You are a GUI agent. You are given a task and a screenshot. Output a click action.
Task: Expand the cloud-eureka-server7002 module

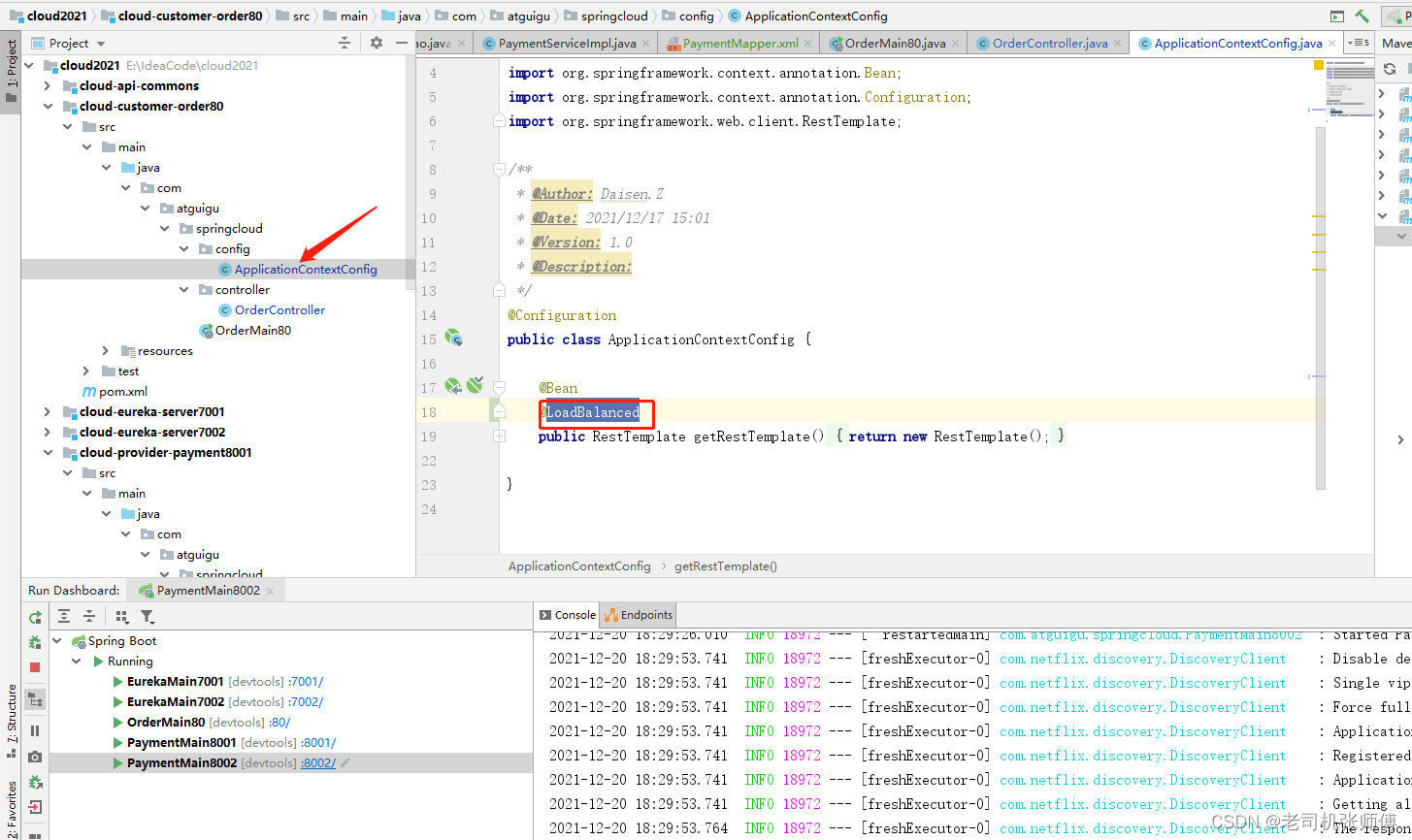48,433
